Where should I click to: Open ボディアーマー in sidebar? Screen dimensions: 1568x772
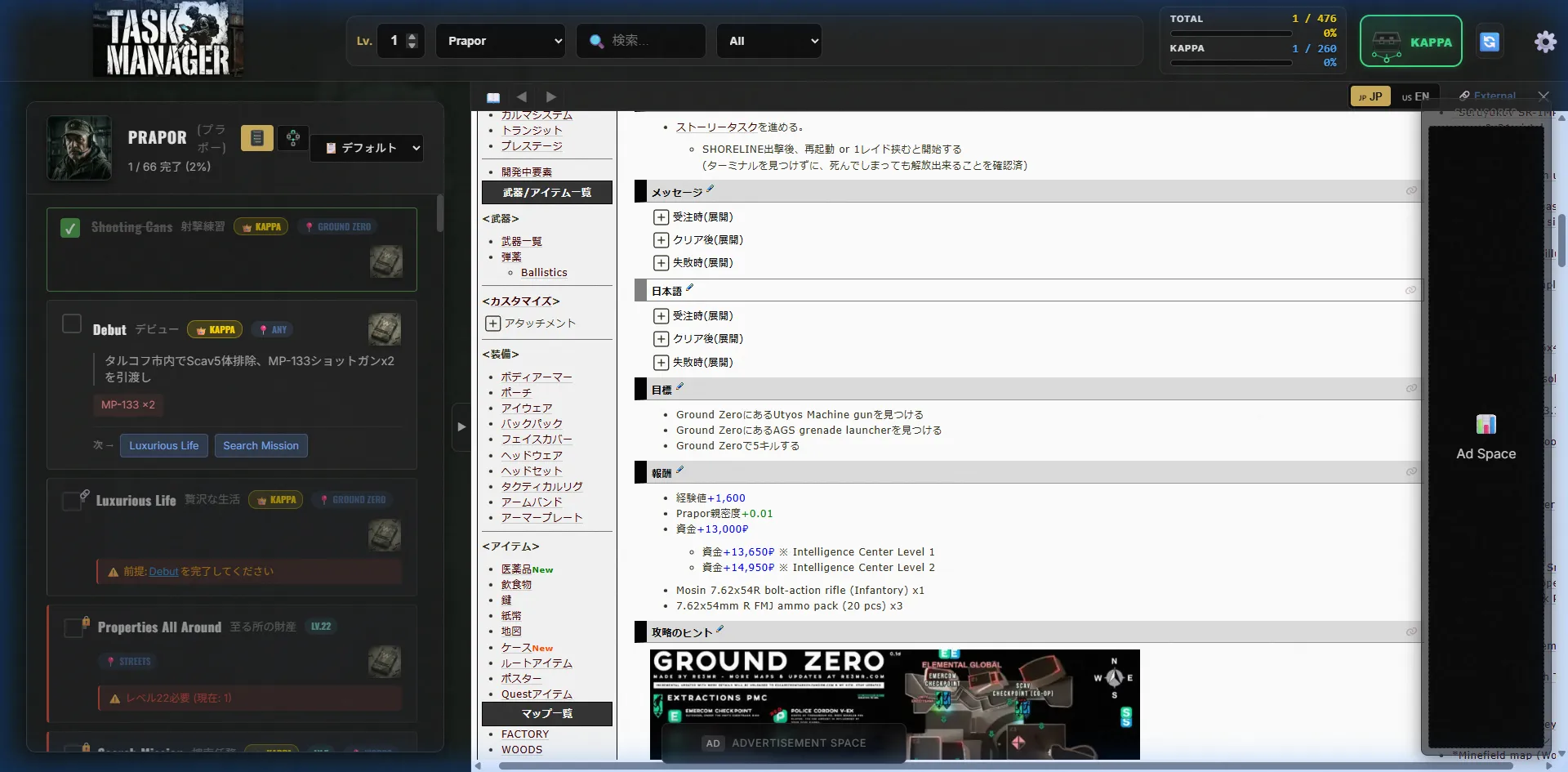point(537,377)
